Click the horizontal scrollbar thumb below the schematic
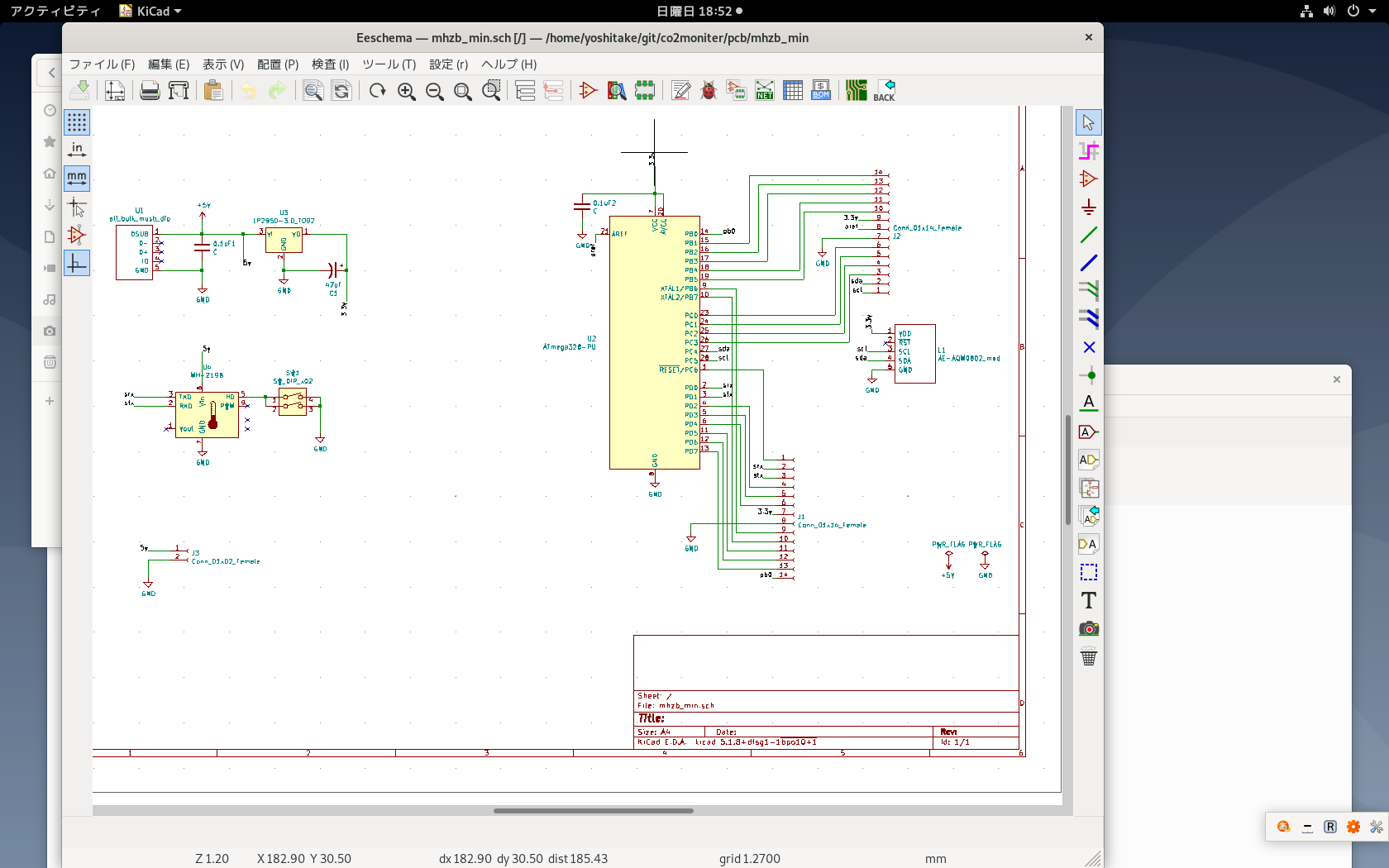This screenshot has height=868, width=1389. [x=593, y=811]
